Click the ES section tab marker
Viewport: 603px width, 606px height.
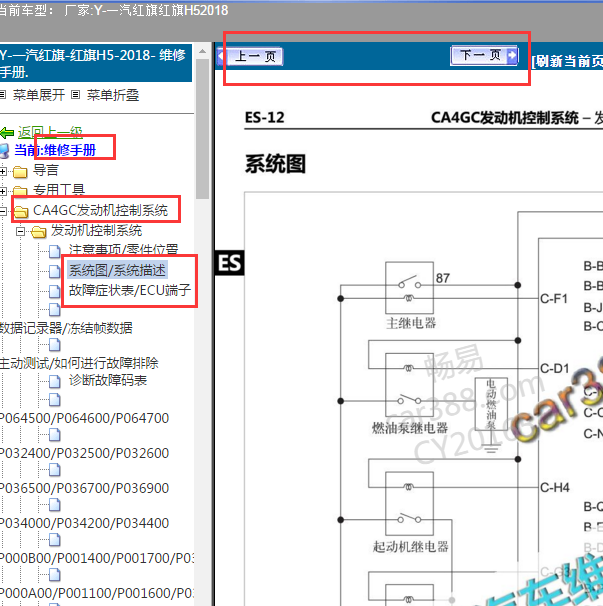(230, 263)
